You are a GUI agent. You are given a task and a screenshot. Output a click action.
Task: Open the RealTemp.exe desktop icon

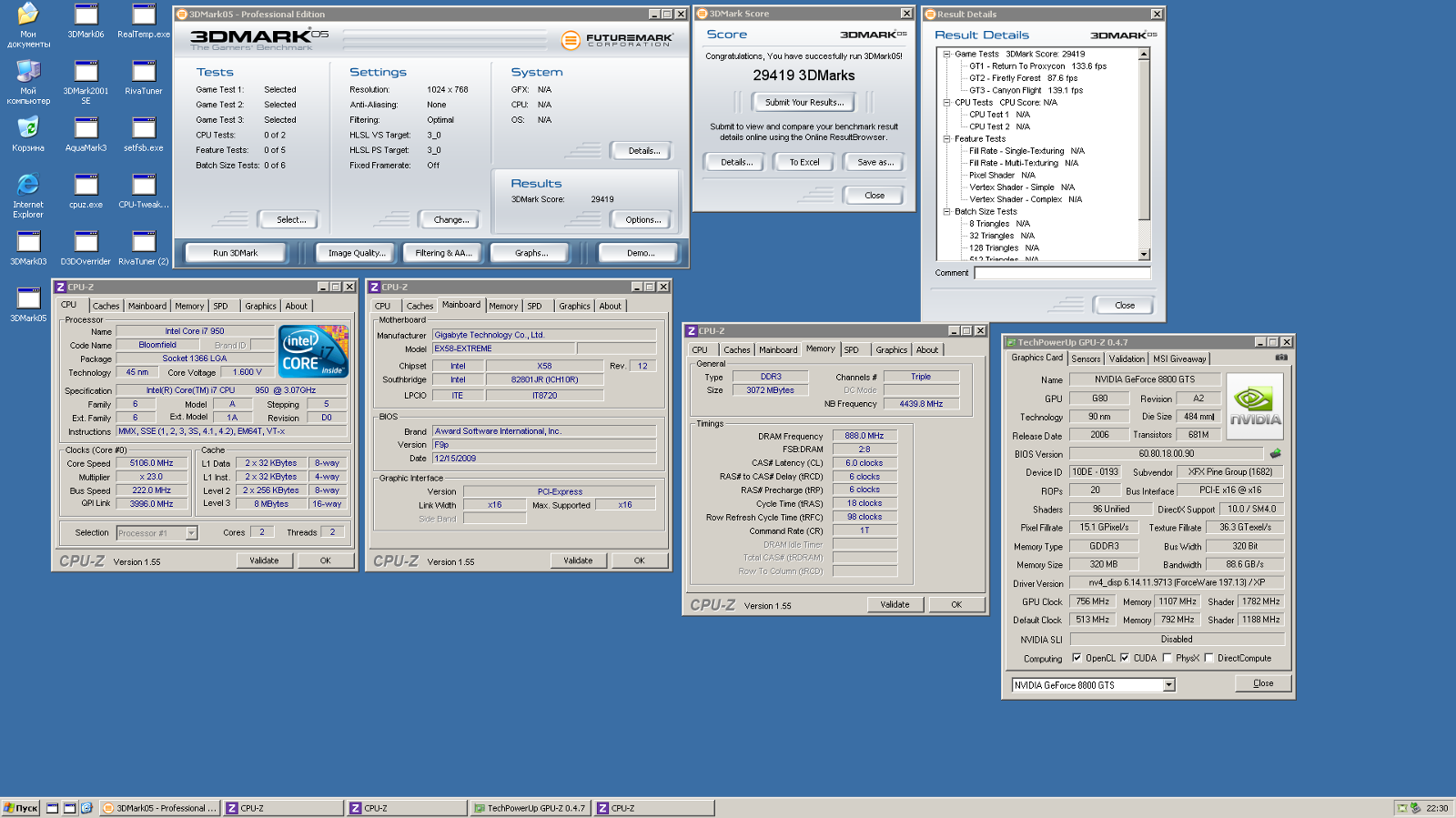[x=144, y=22]
